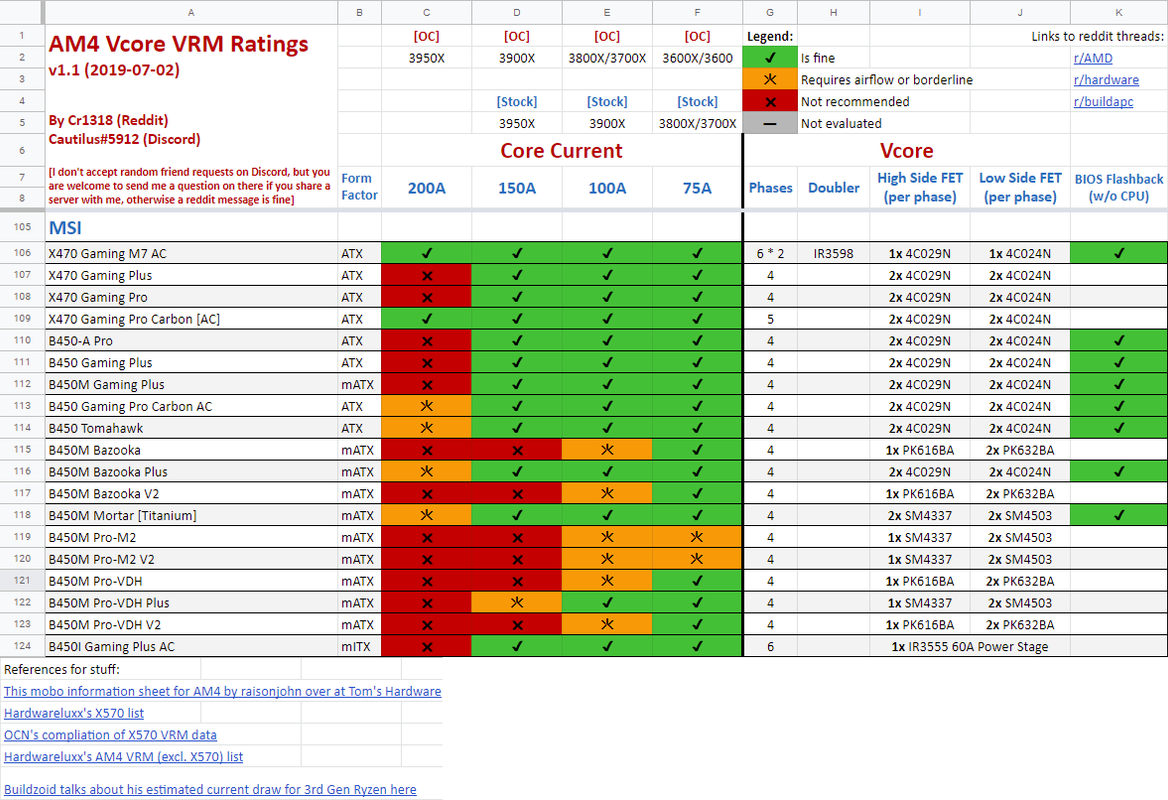This screenshot has width=1168, height=800.
Task: Select column K header
Action: pyautogui.click(x=1119, y=13)
